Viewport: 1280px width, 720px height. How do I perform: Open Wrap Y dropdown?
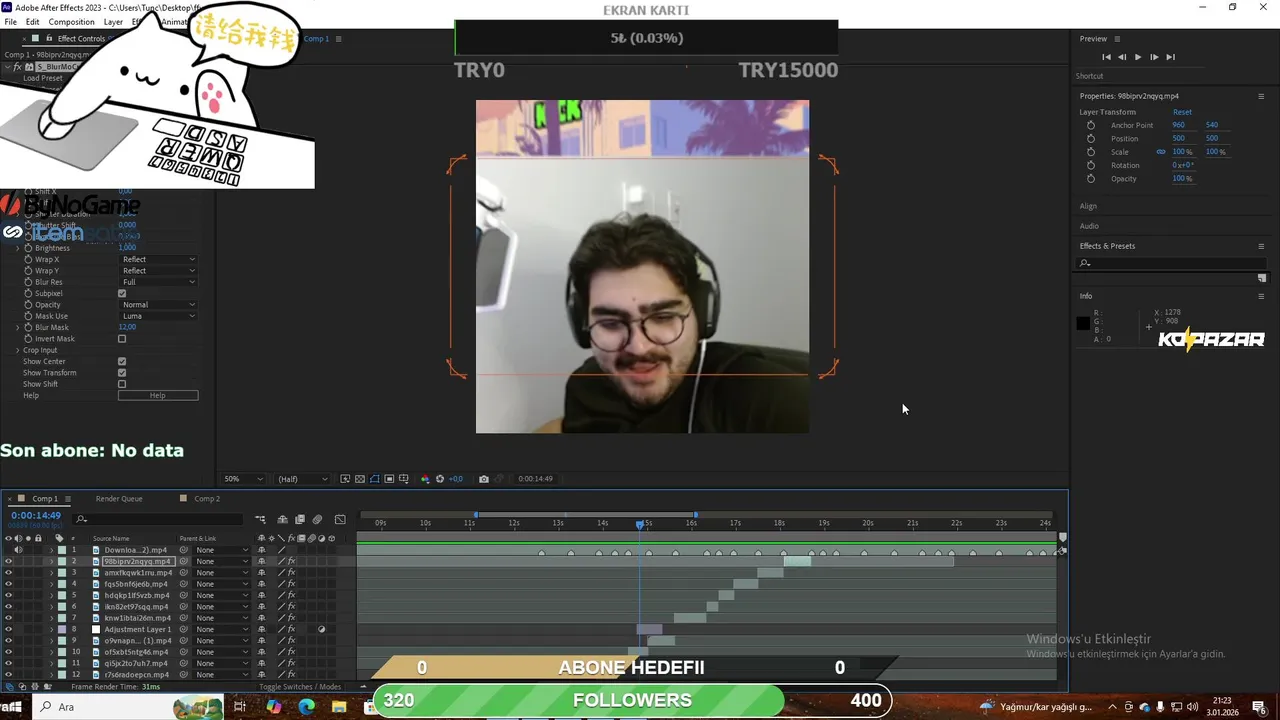point(158,271)
